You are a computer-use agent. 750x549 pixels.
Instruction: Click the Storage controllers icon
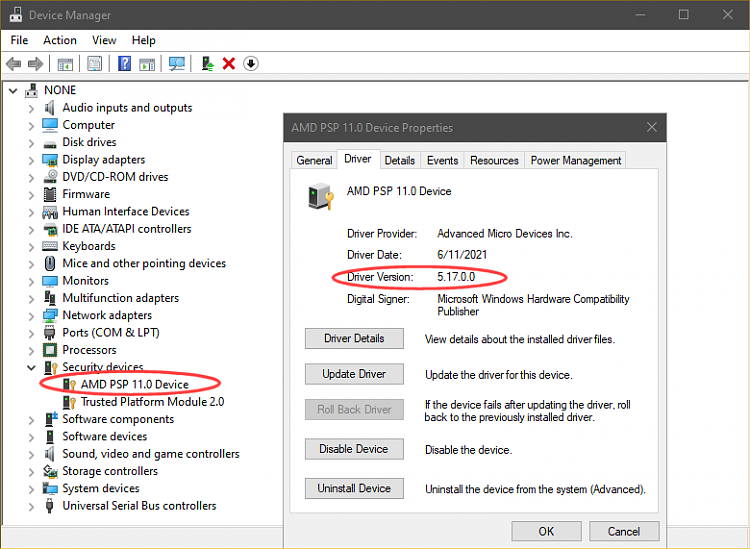point(50,471)
